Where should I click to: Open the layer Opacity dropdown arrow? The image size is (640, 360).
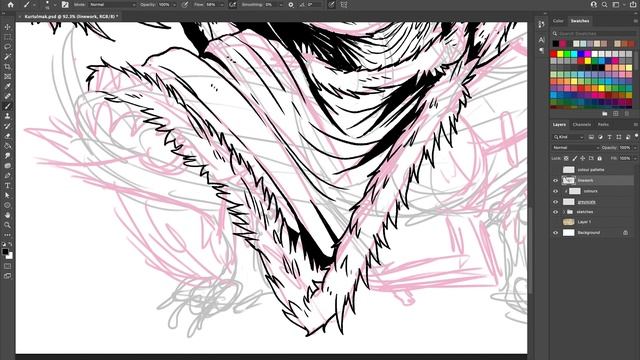coord(635,148)
